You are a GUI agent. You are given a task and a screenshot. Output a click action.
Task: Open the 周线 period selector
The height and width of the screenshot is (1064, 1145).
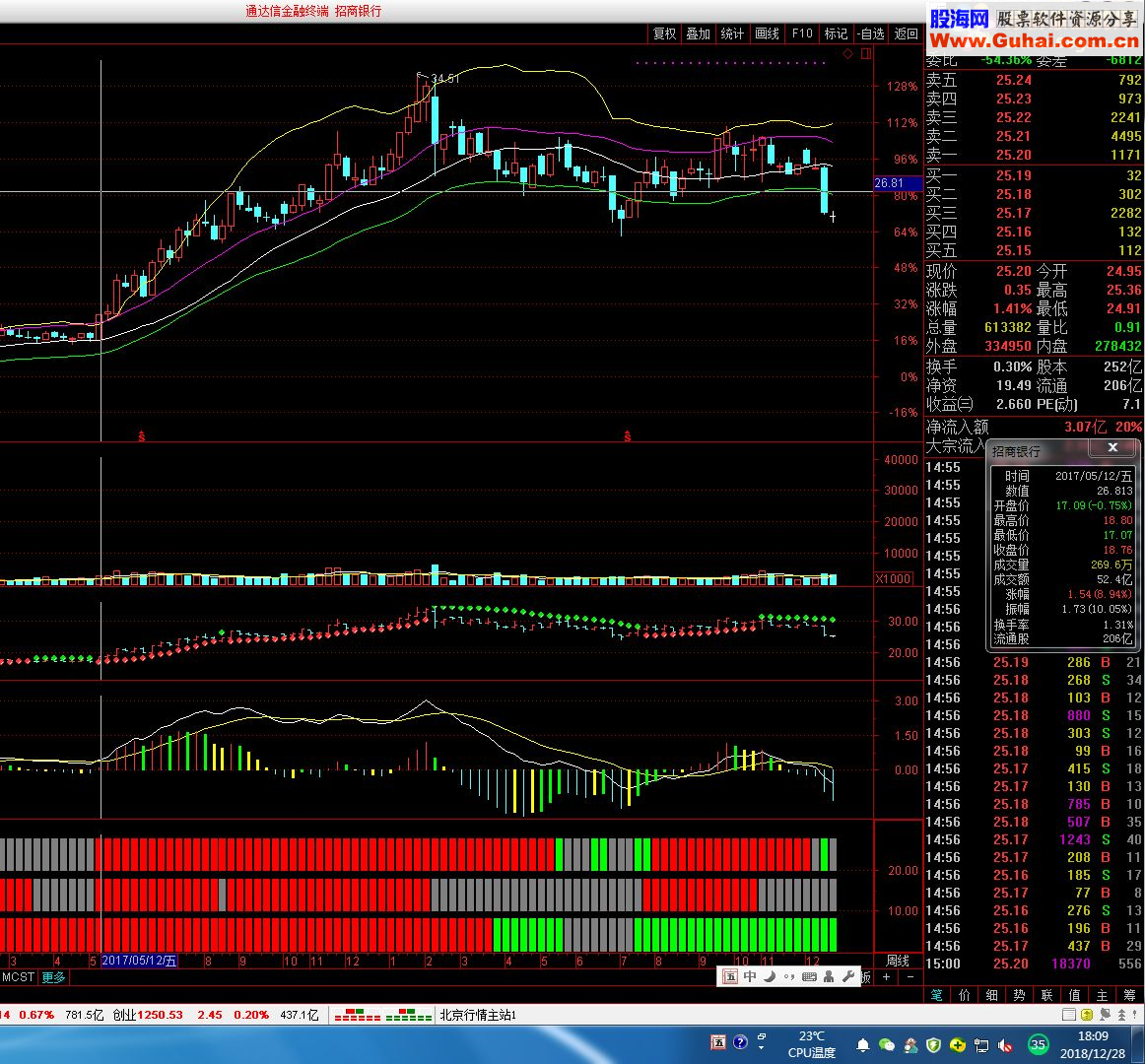pyautogui.click(x=898, y=961)
